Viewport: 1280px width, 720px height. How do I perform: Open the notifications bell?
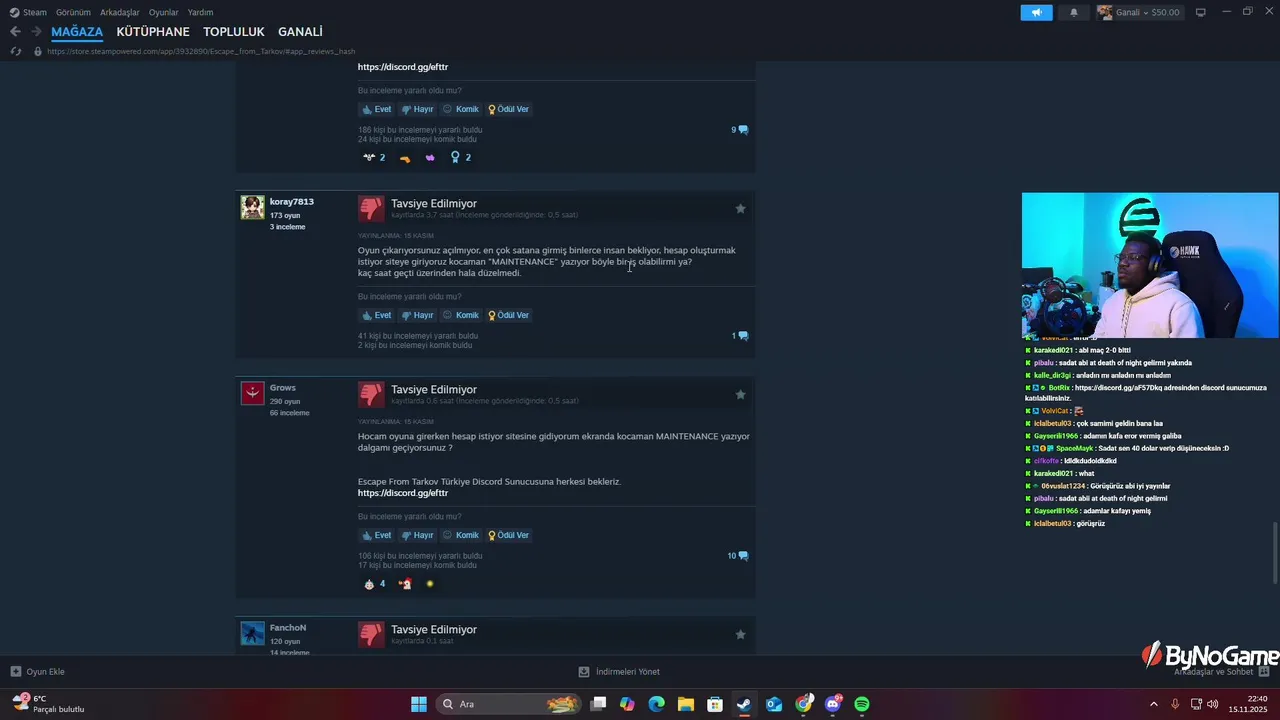pyautogui.click(x=1074, y=12)
